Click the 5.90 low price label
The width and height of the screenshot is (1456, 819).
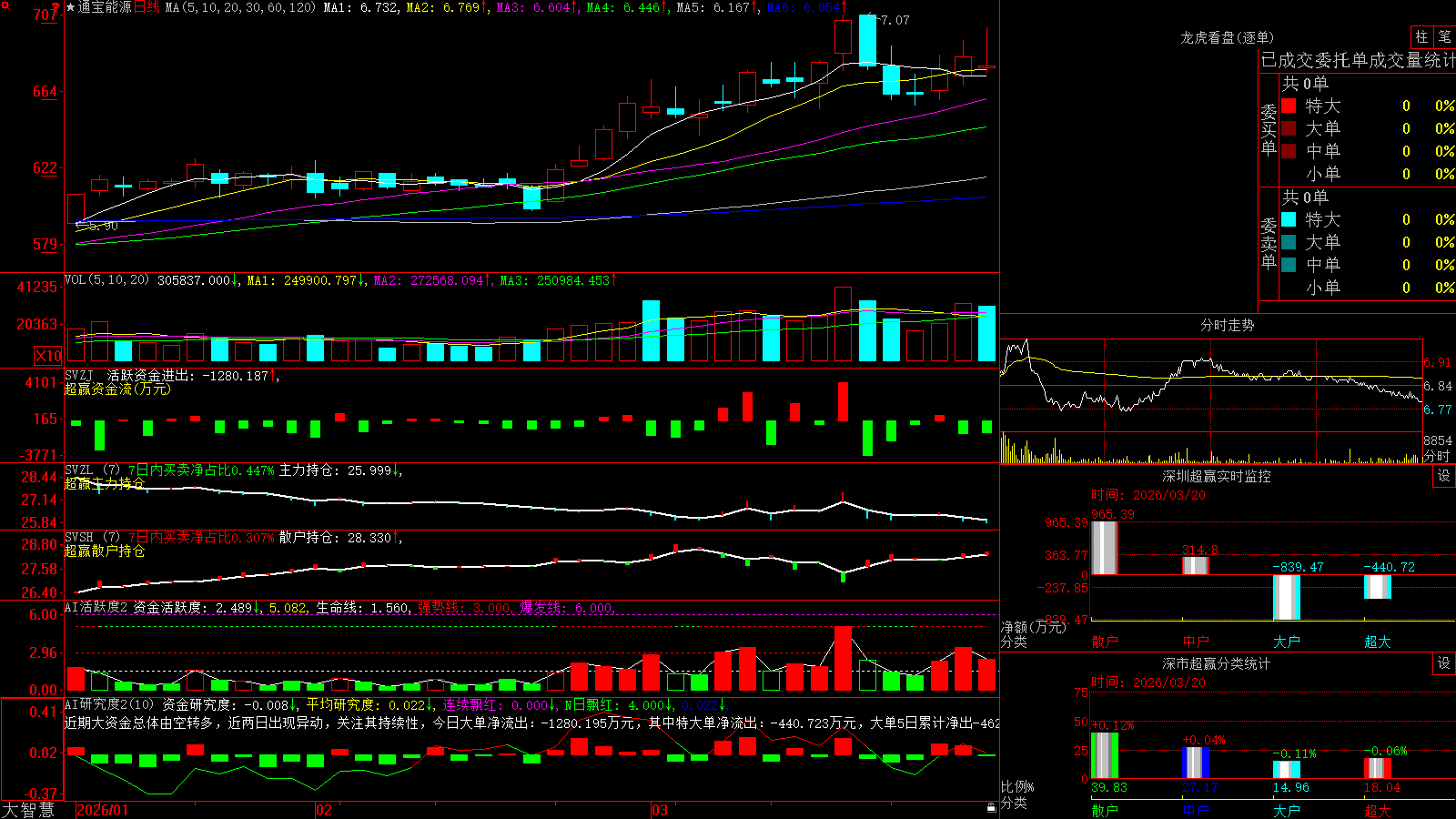point(103,226)
